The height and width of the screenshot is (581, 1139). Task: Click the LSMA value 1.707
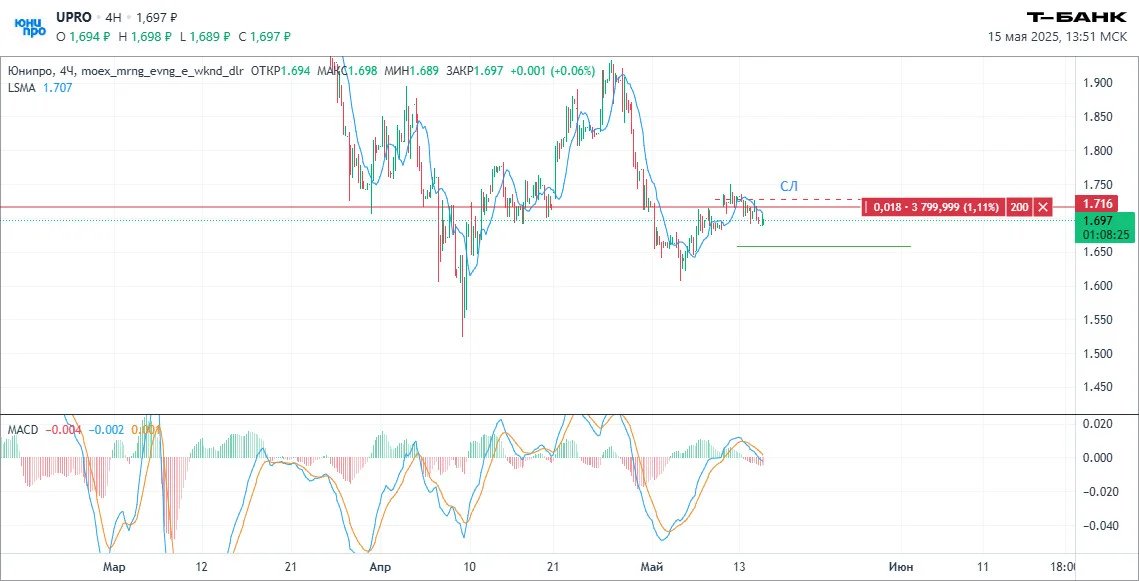coord(57,87)
